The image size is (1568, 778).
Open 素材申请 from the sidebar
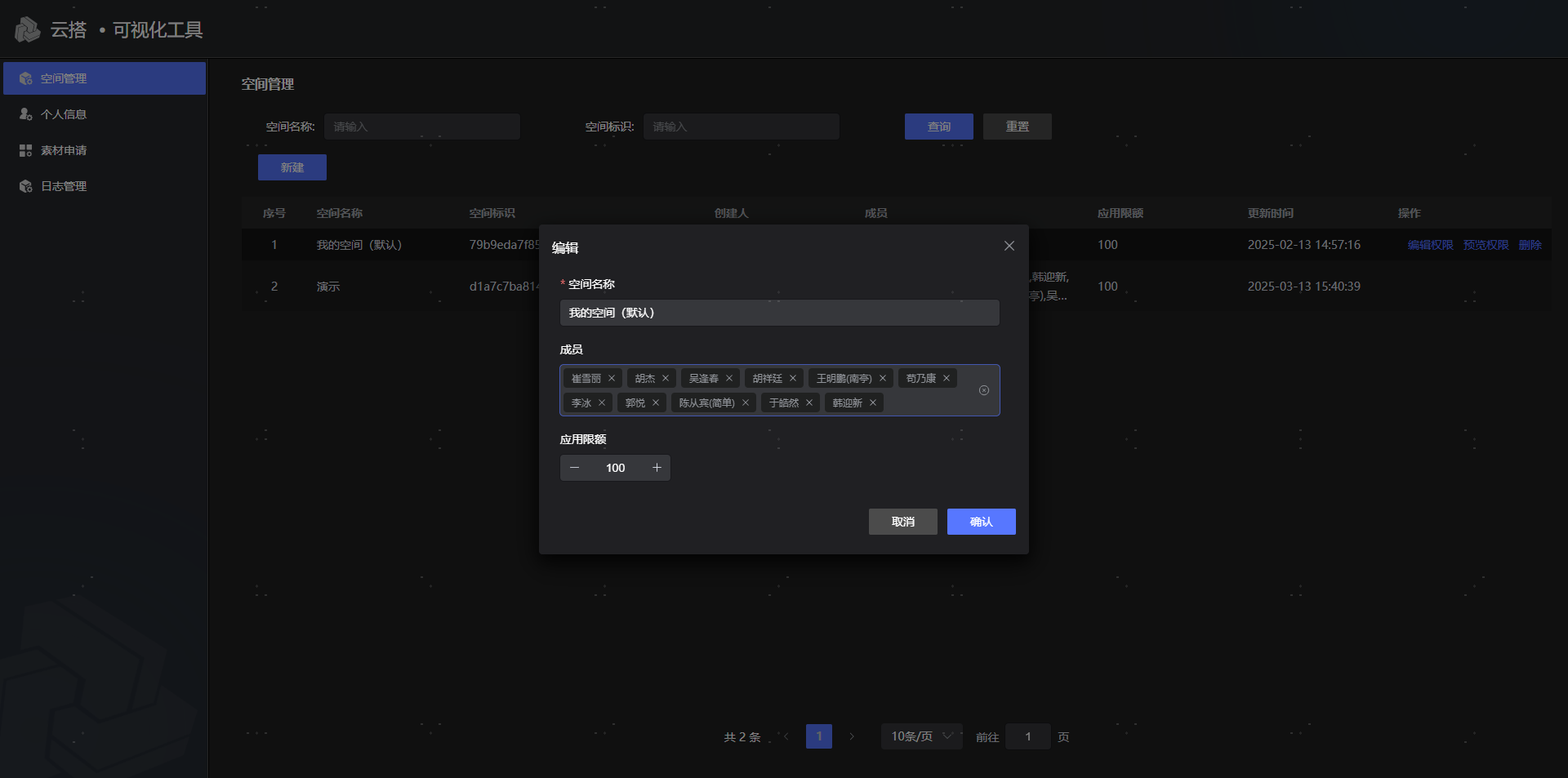(x=64, y=150)
